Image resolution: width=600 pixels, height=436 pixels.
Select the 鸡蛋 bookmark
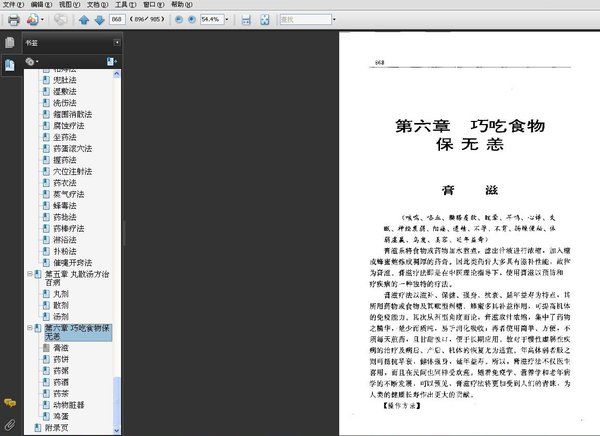pyautogui.click(x=60, y=416)
